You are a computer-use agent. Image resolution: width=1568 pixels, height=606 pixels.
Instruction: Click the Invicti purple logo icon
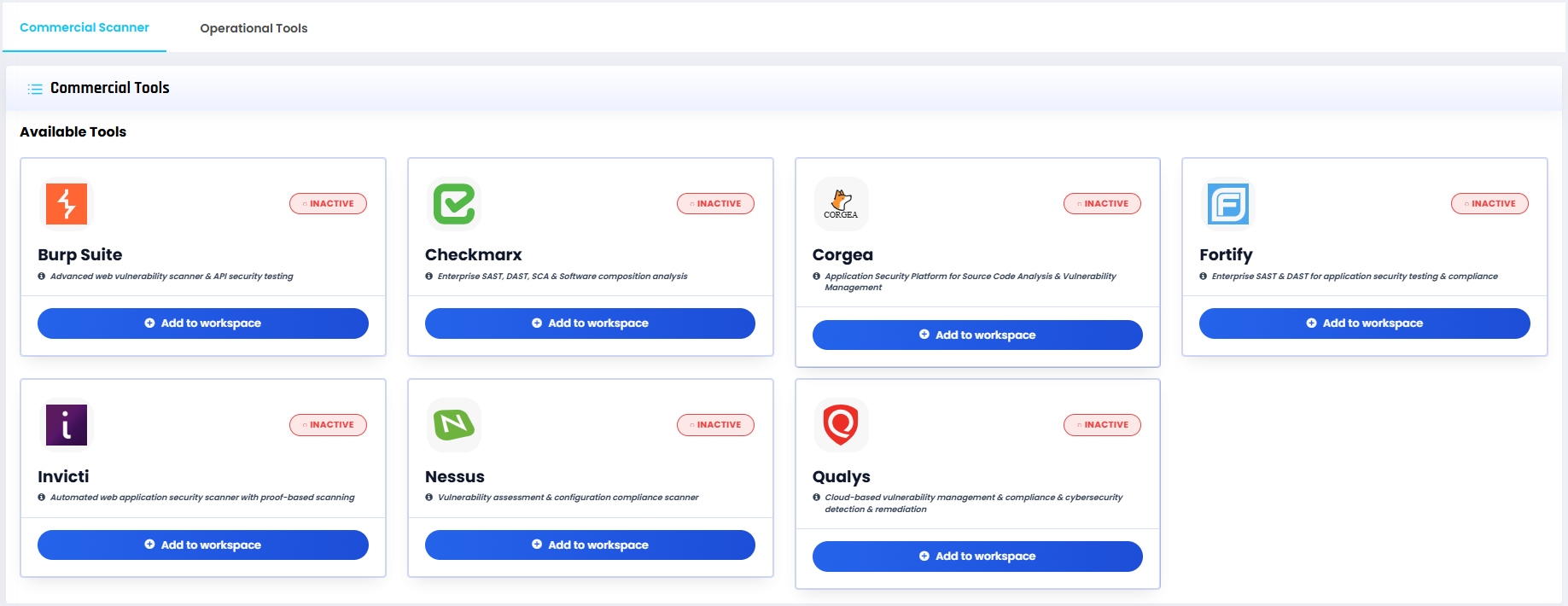(67, 425)
